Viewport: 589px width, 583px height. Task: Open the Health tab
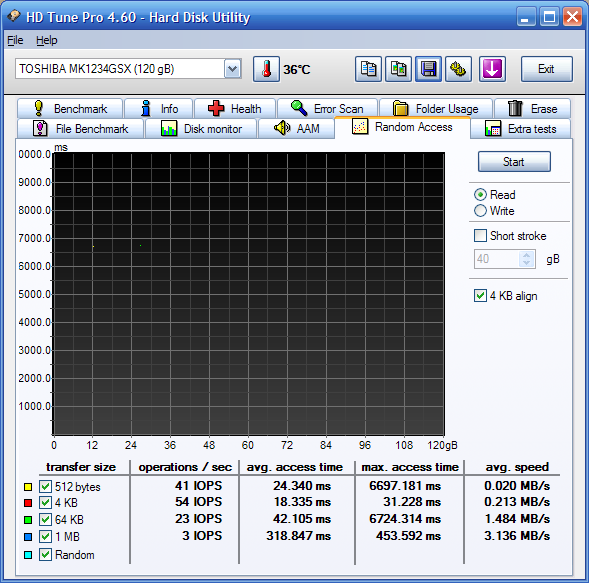pos(235,109)
